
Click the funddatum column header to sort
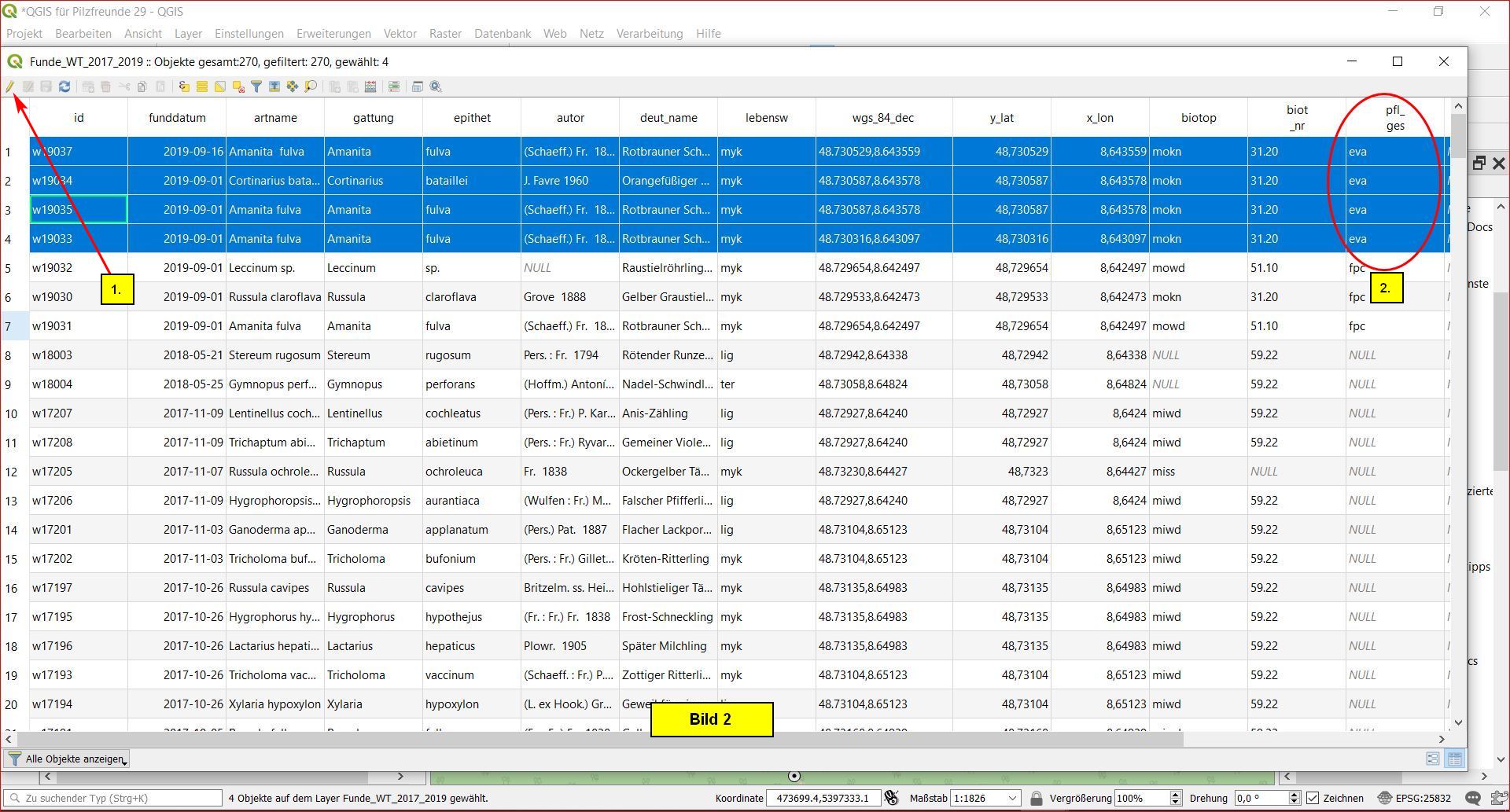pos(177,118)
